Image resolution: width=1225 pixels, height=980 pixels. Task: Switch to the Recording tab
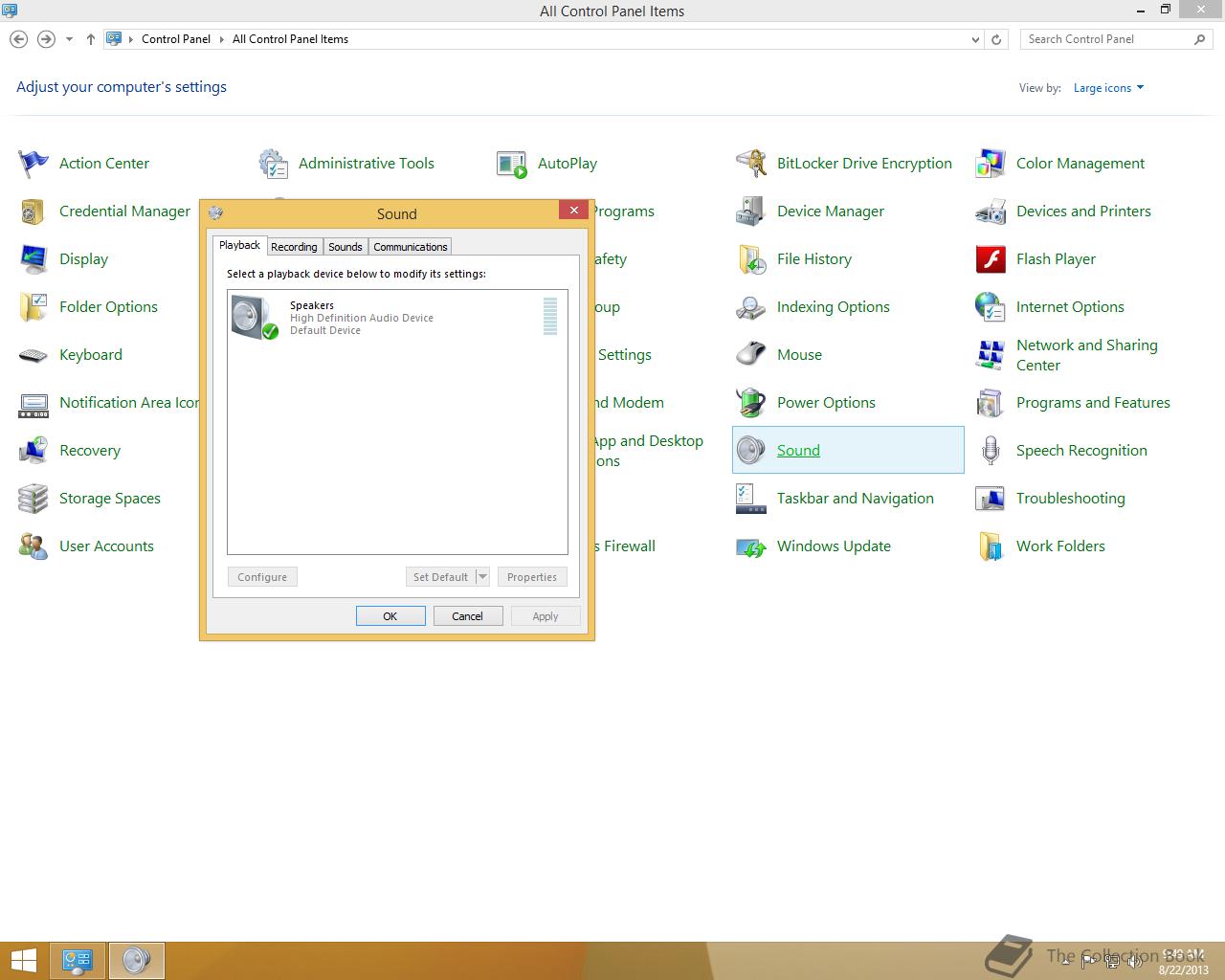tap(294, 247)
